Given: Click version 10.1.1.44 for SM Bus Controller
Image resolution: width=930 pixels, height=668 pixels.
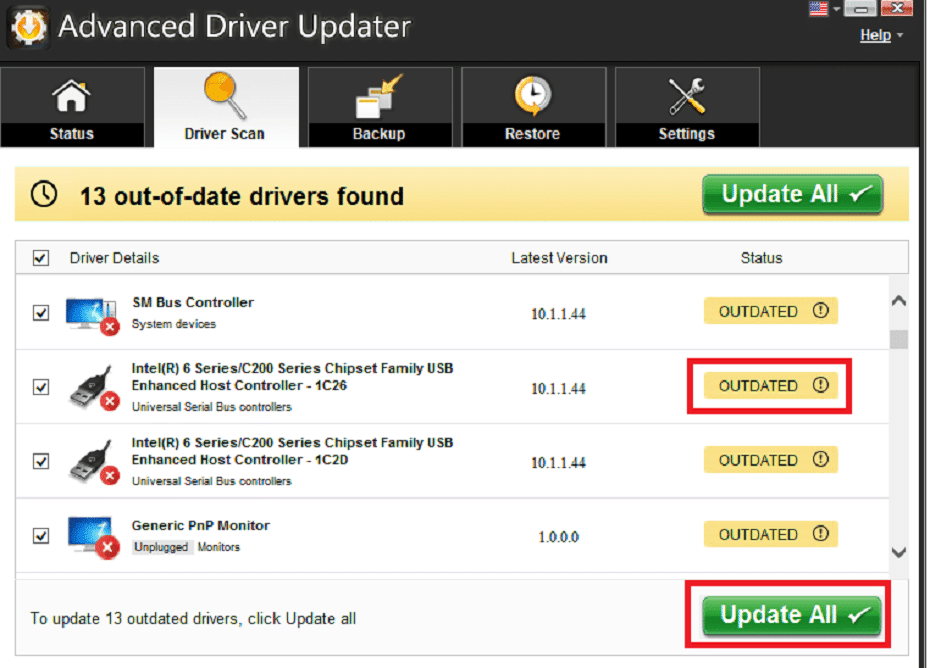Looking at the screenshot, I should coord(558,314).
